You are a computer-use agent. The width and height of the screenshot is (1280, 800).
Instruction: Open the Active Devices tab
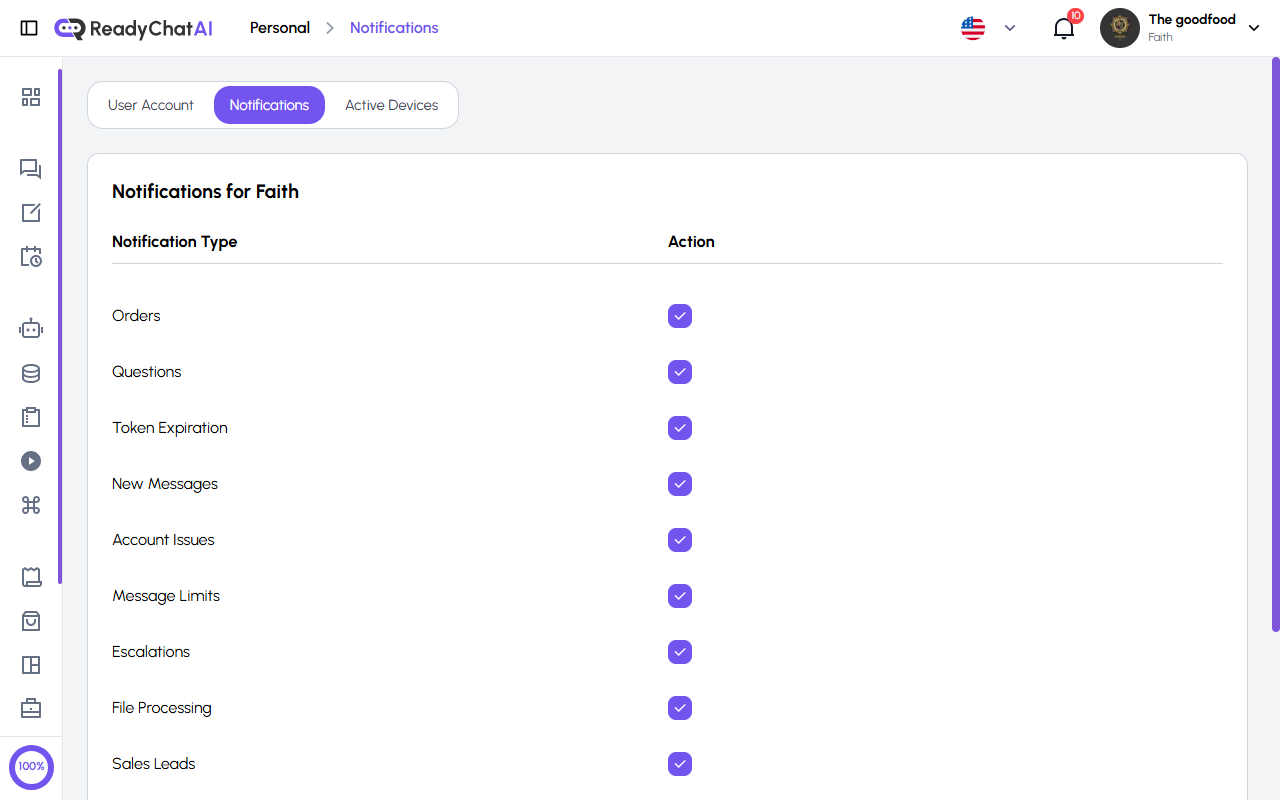[391, 104]
